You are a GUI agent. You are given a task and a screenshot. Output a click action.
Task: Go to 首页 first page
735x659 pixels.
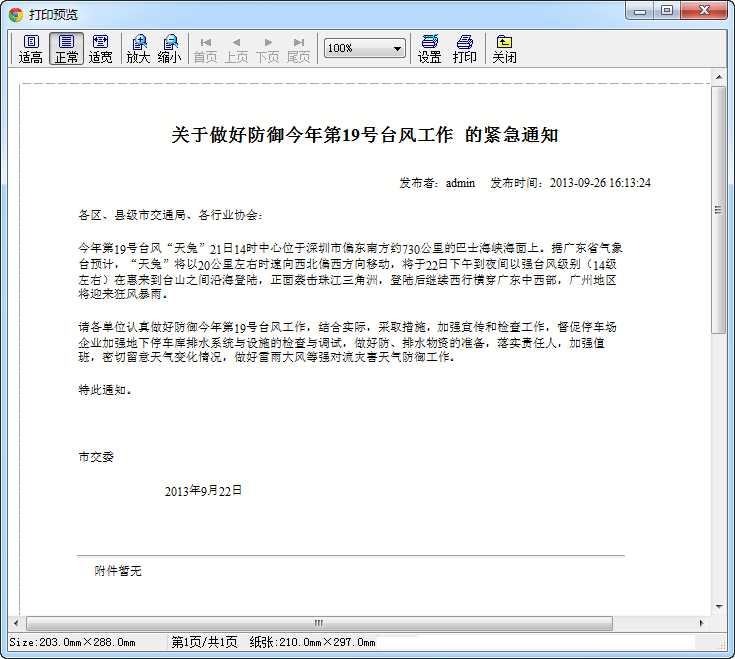click(205, 50)
